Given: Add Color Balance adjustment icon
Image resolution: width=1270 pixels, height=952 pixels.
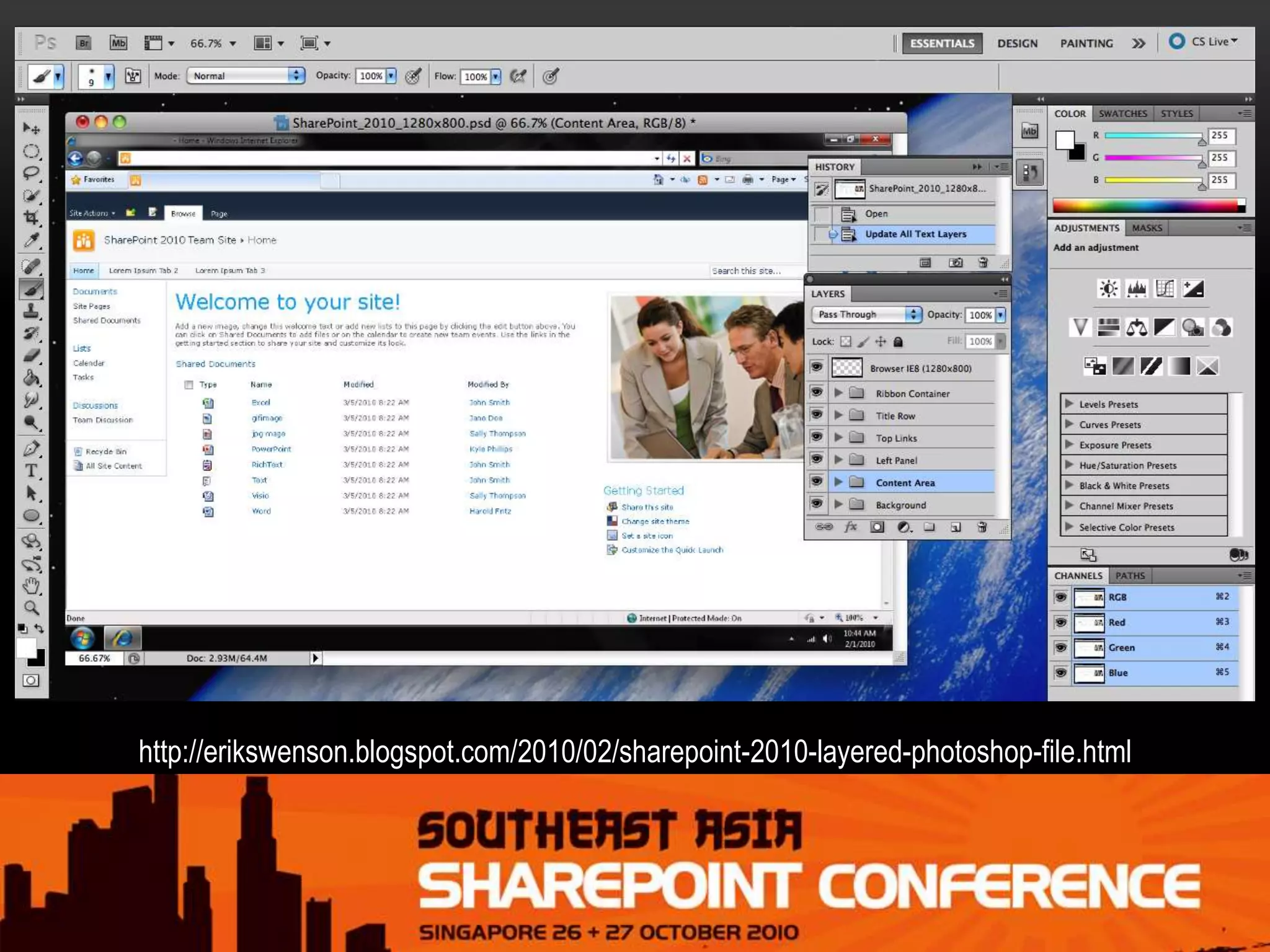Looking at the screenshot, I should click(1137, 327).
